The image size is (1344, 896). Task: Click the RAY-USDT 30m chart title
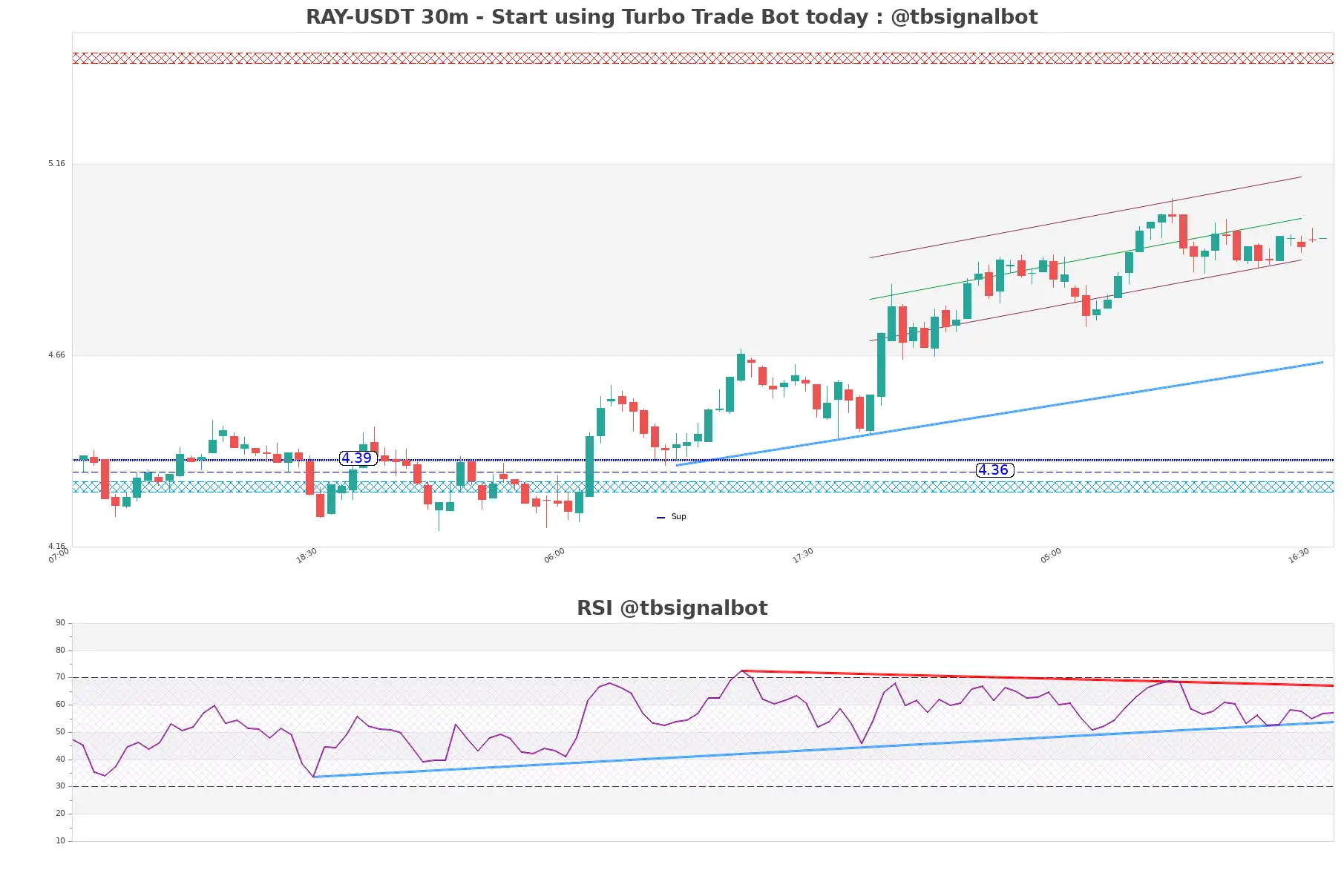[672, 17]
